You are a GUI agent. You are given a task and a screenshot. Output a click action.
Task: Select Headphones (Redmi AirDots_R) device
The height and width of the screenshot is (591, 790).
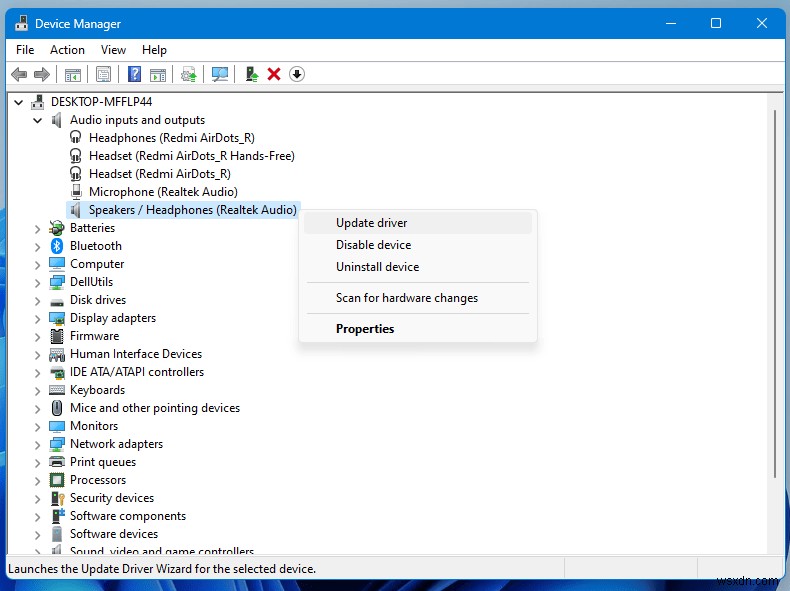(x=172, y=138)
